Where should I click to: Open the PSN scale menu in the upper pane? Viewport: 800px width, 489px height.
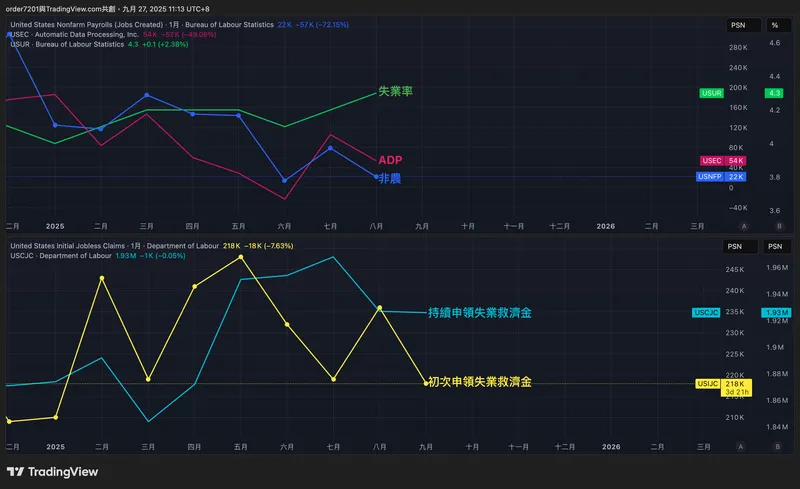tap(738, 26)
